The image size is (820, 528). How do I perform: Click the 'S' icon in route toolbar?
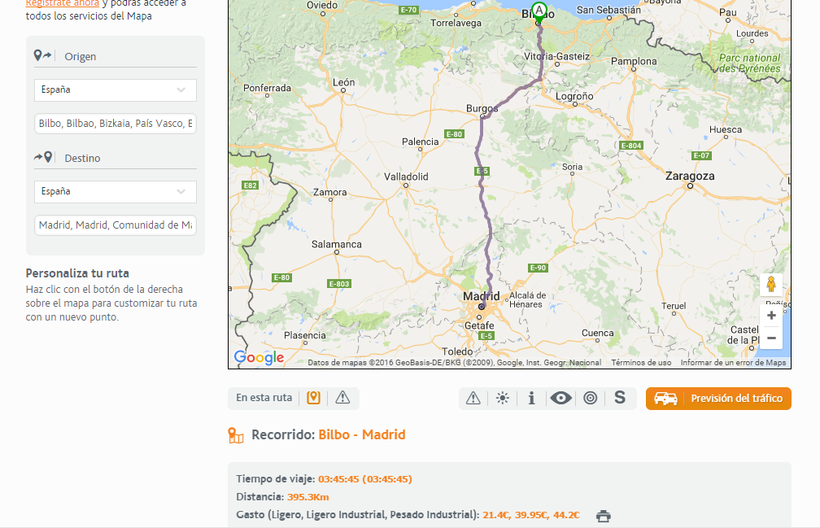point(620,398)
